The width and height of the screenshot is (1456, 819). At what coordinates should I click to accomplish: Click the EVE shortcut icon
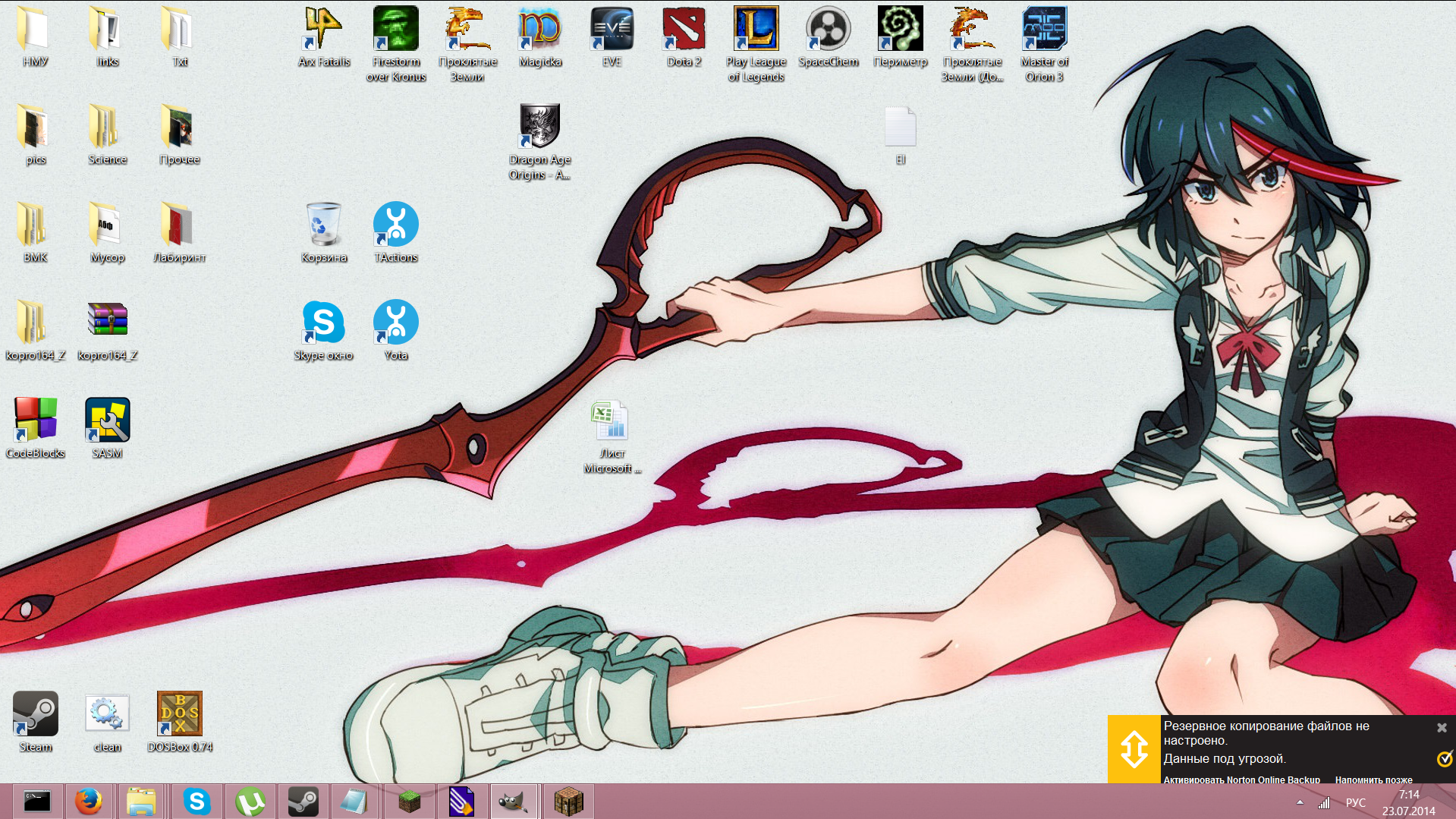pyautogui.click(x=612, y=36)
